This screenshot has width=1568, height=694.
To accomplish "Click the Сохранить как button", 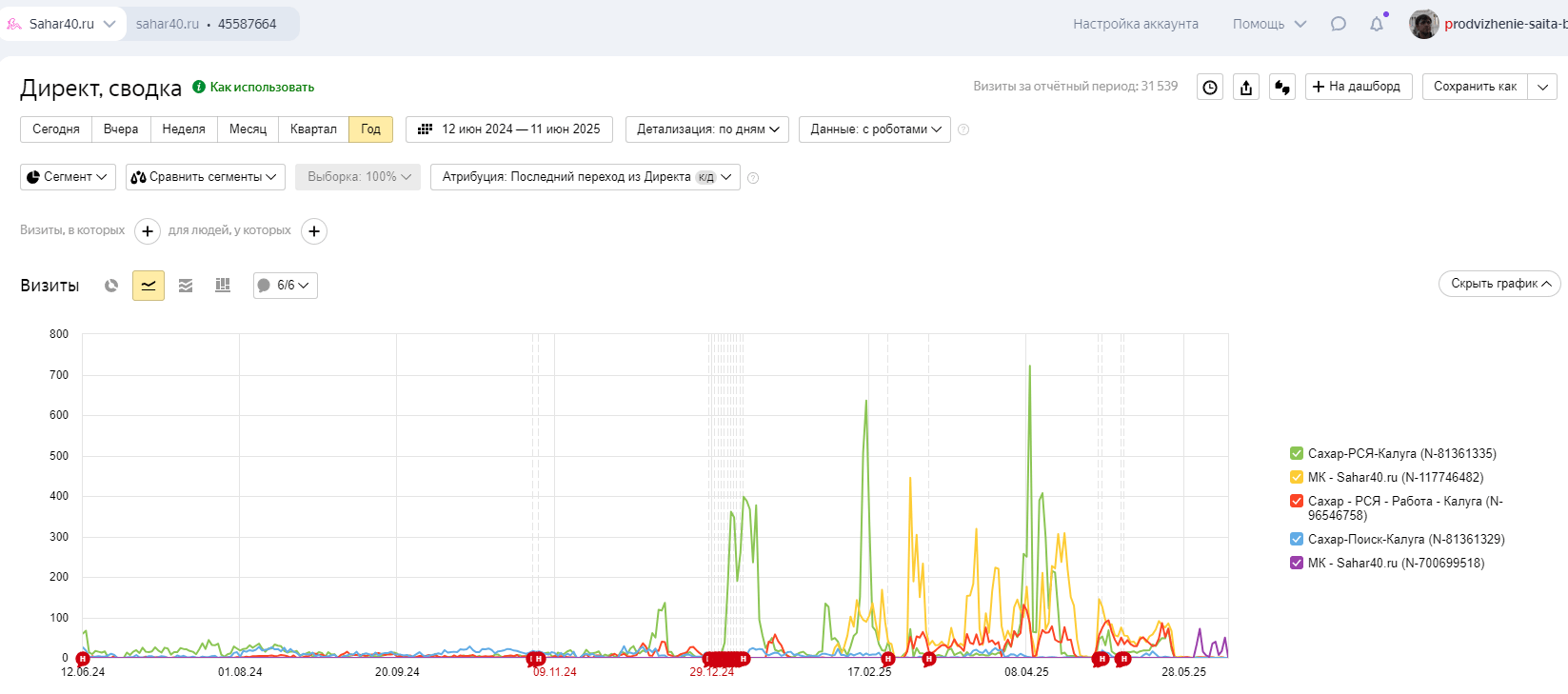I will 1476,87.
